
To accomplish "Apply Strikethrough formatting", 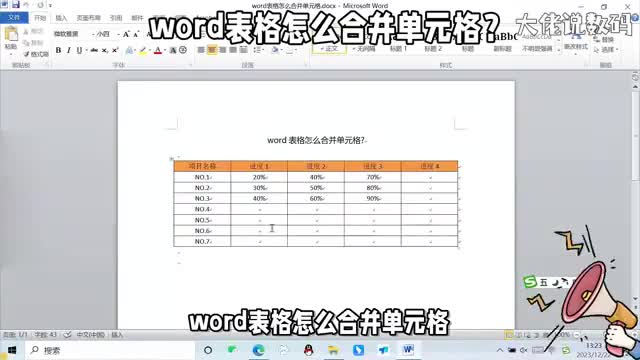I will click(x=94, y=50).
